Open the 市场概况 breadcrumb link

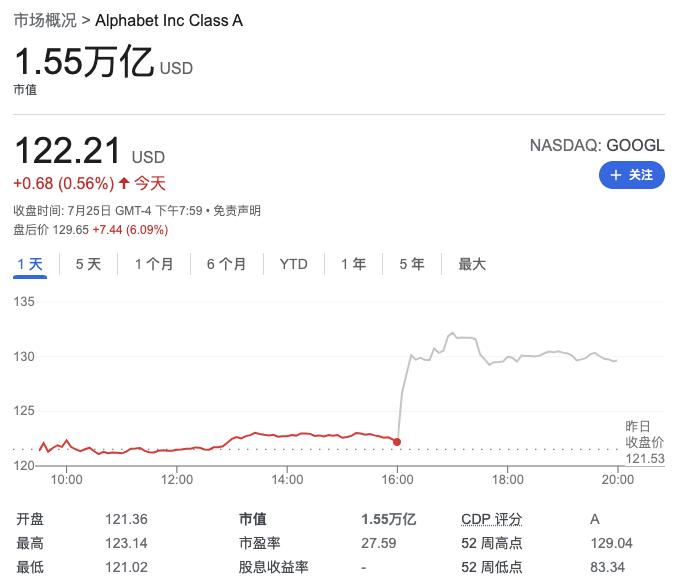[41, 20]
